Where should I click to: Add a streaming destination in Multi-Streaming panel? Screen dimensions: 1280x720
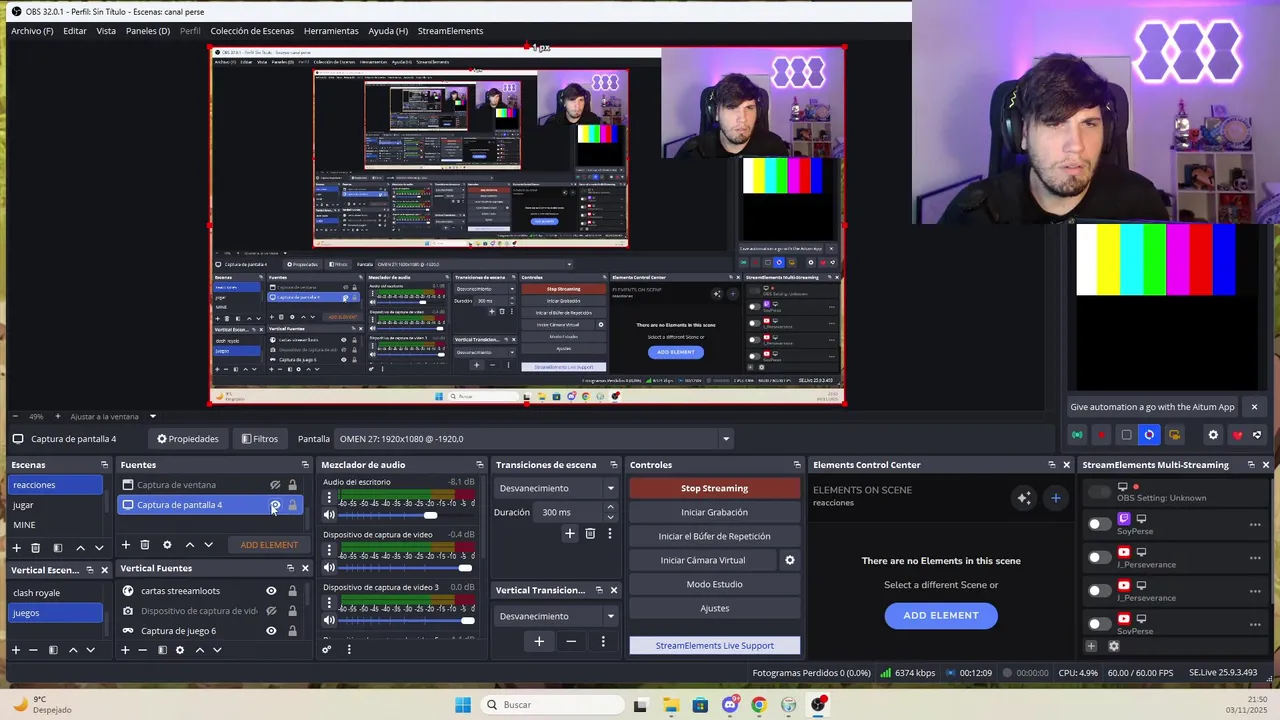(1091, 646)
